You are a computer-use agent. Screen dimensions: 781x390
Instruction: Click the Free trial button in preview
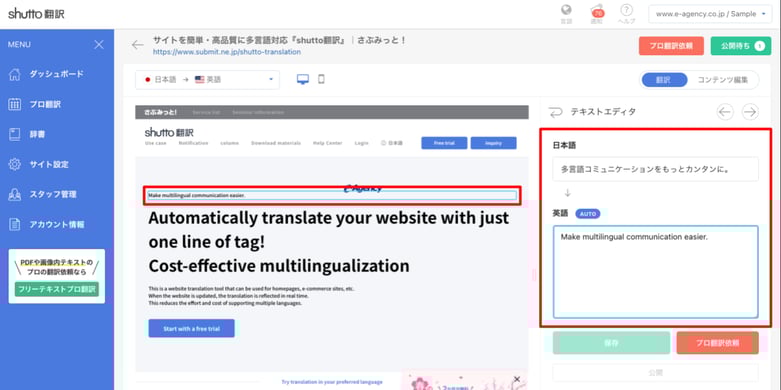coord(444,143)
